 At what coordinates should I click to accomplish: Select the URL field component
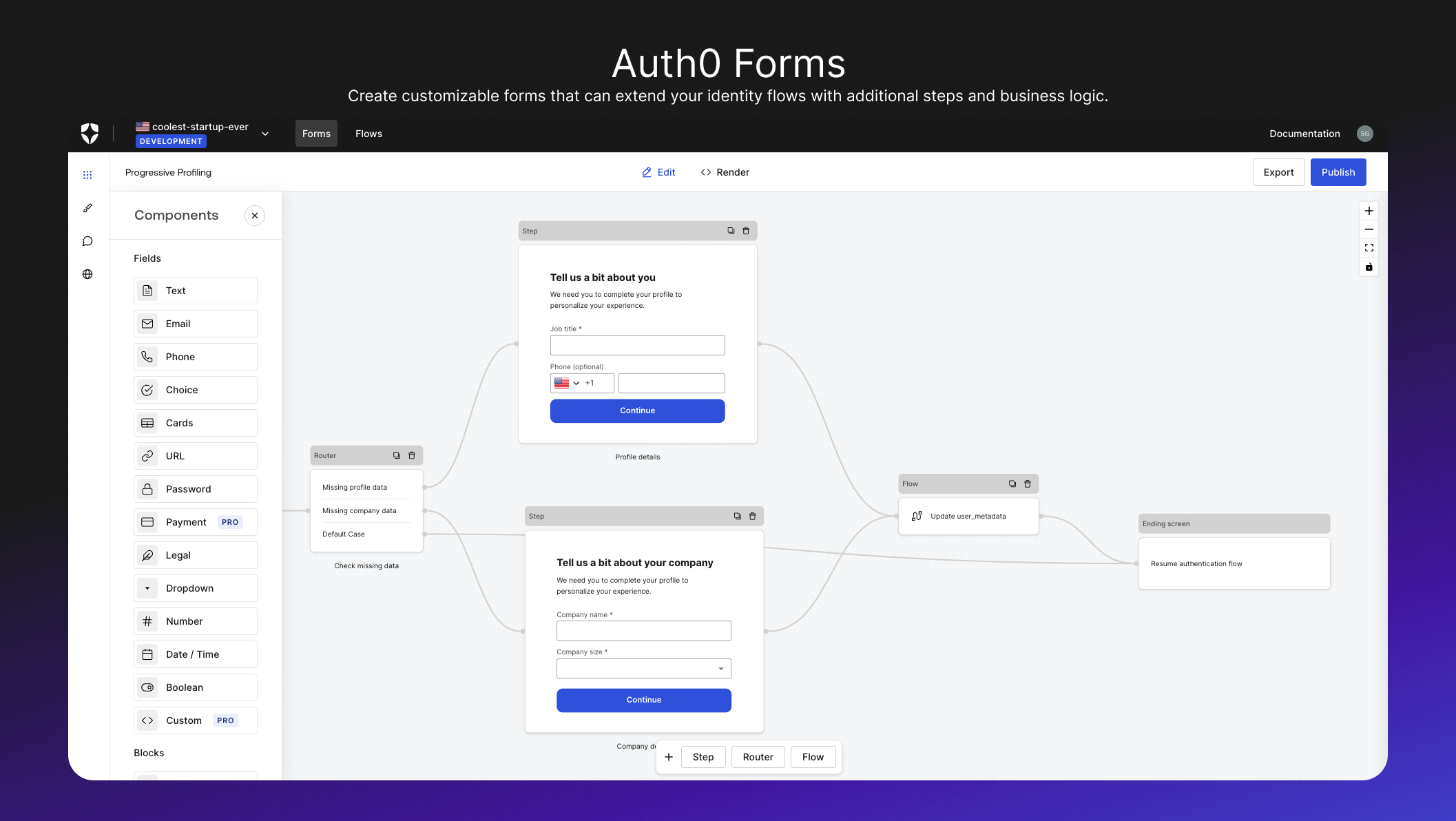pos(196,456)
